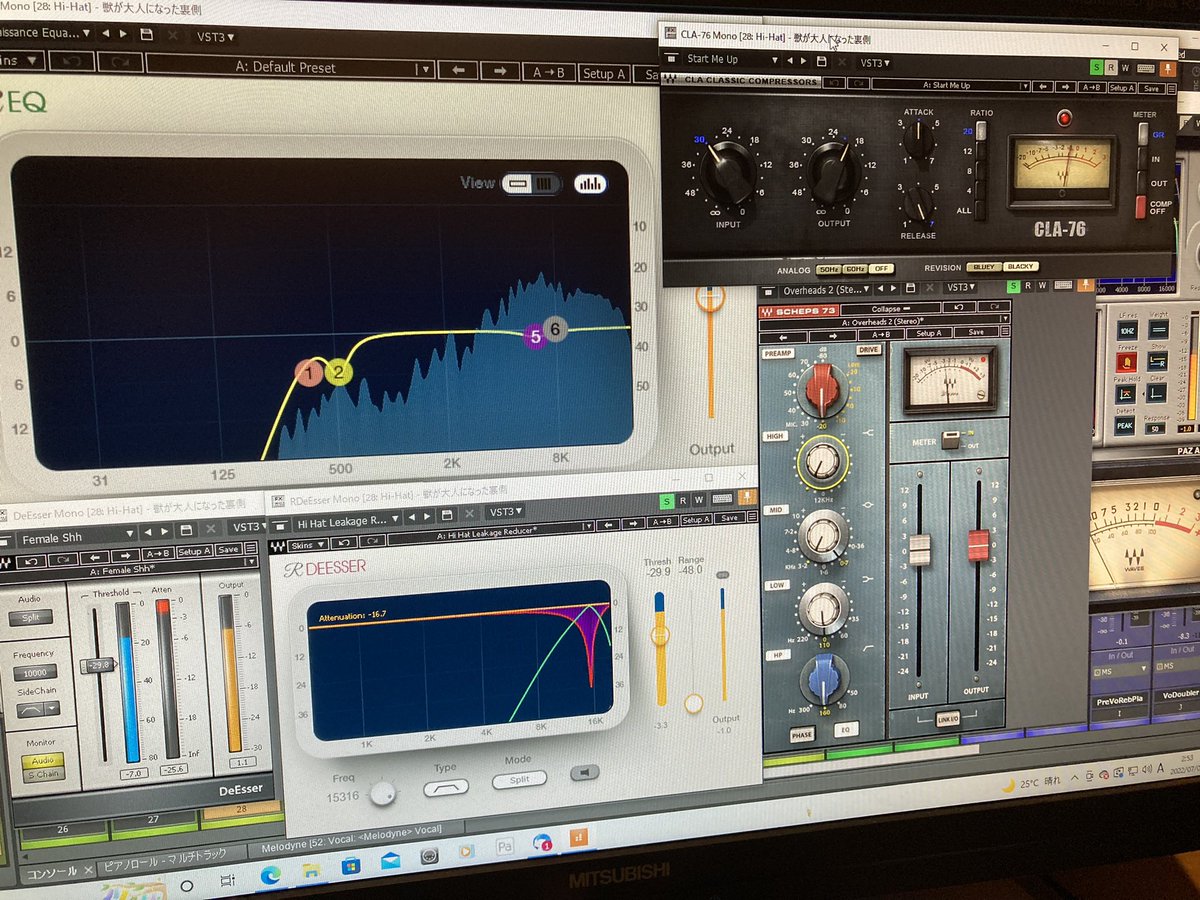Screen dimensions: 1200x900
Task: Click the undo arrow in CLA-76 Waves toolbar
Action: [x=835, y=84]
